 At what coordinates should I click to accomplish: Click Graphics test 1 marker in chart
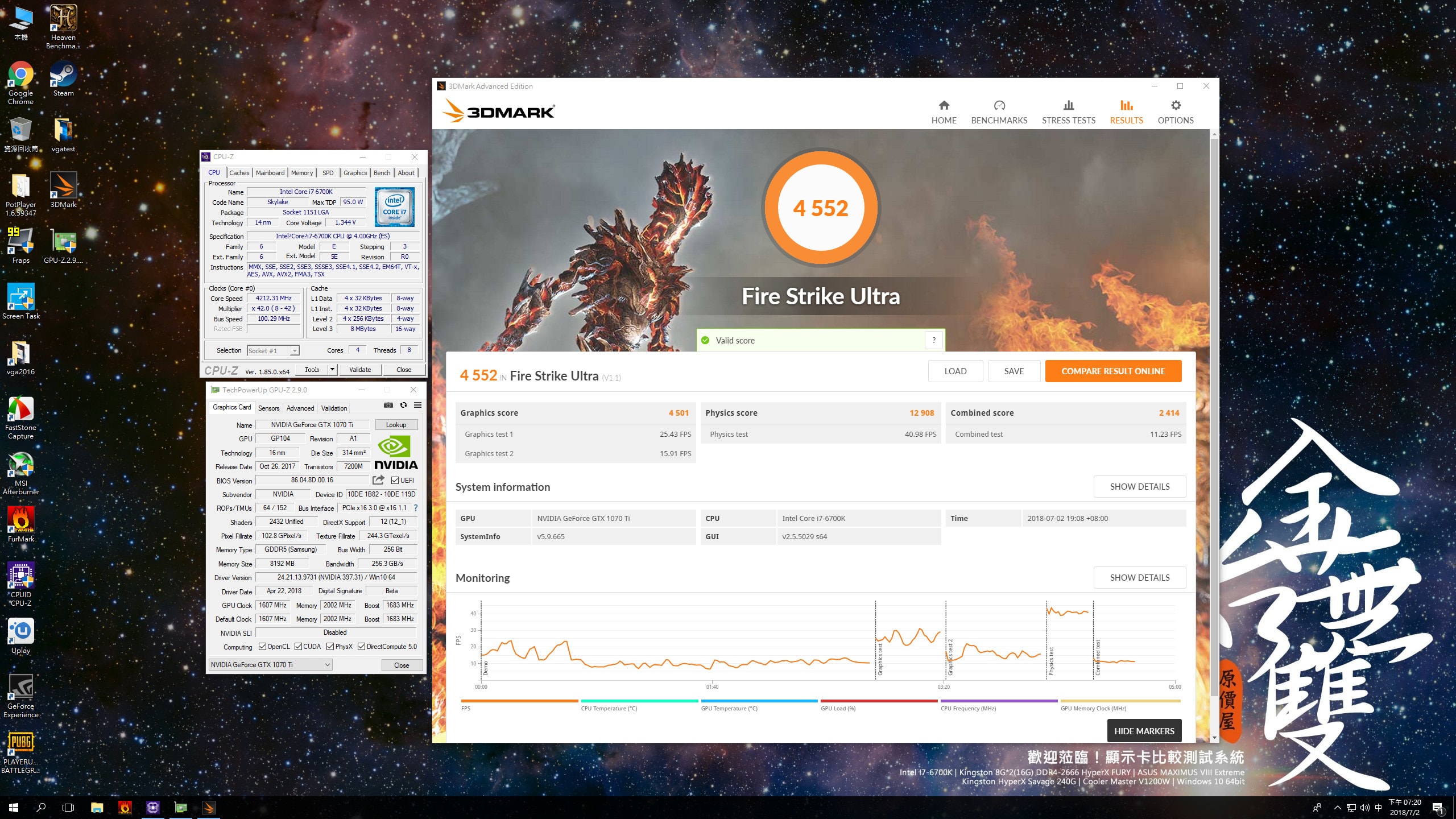[880, 660]
